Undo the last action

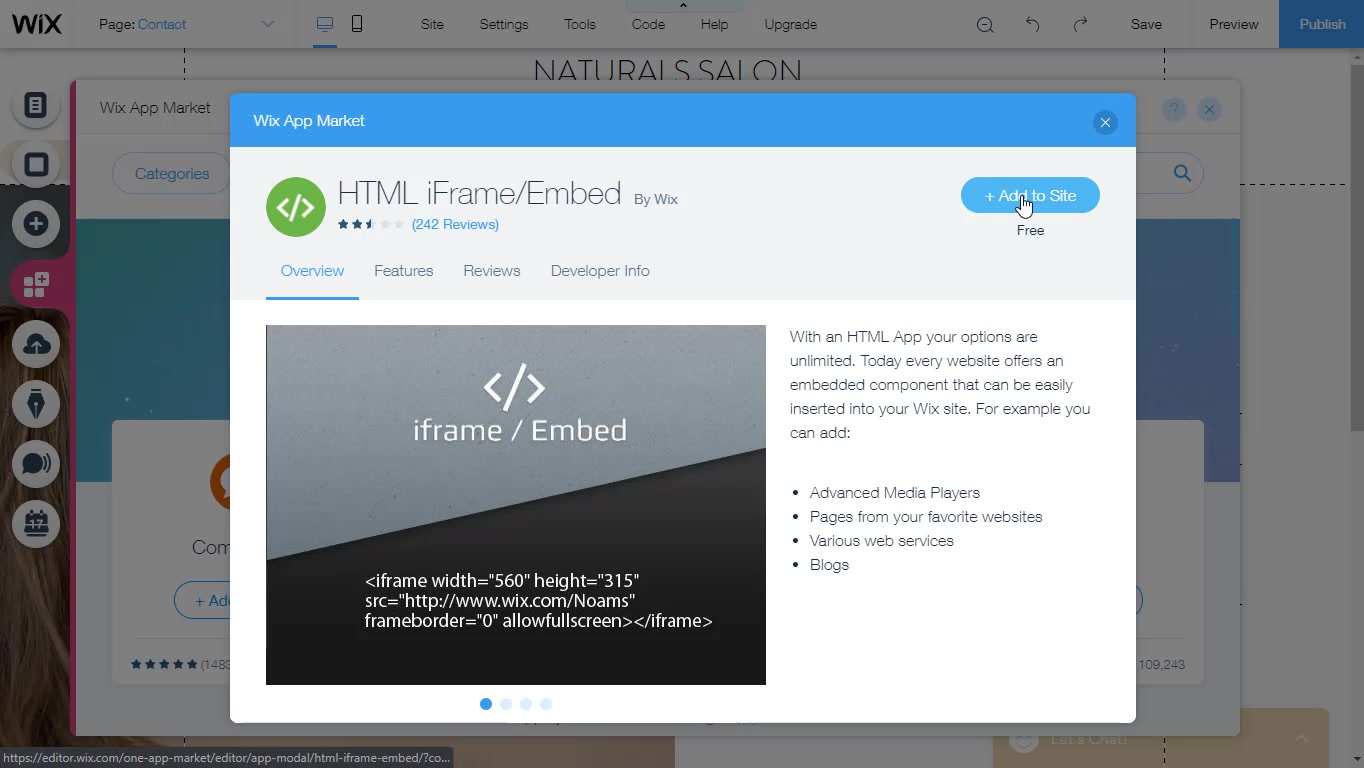point(1032,24)
